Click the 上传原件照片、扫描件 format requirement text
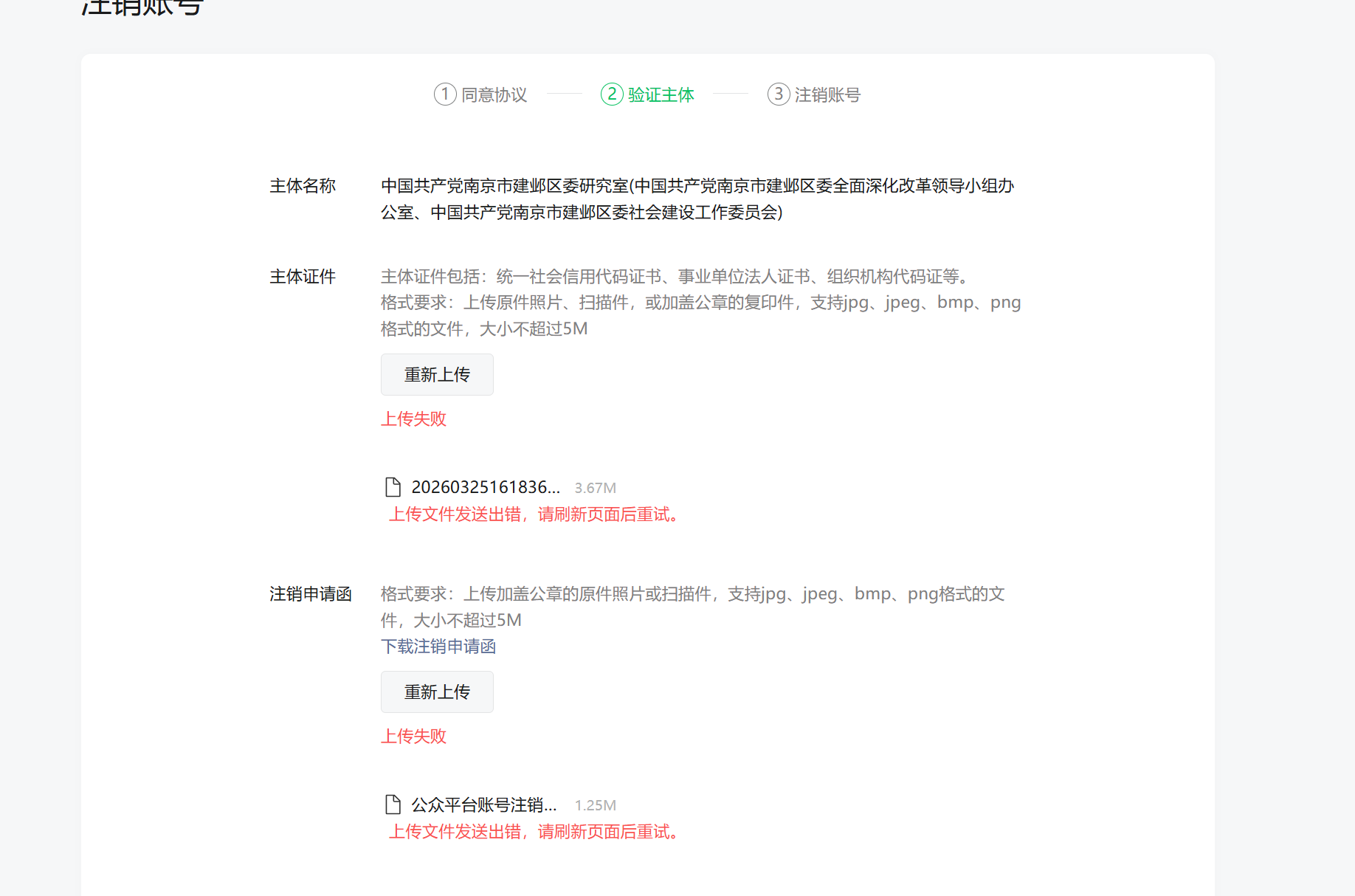This screenshot has height=896, width=1355. coord(701,316)
